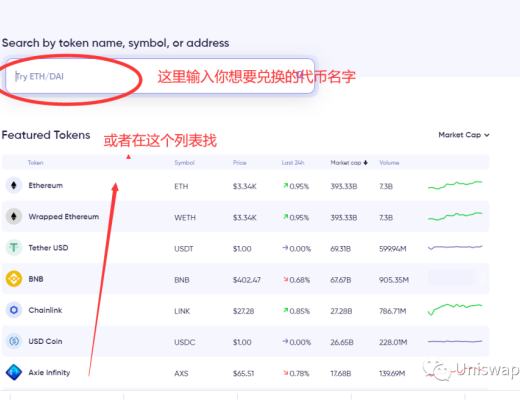Open the Ethereum token row name

coord(46,185)
